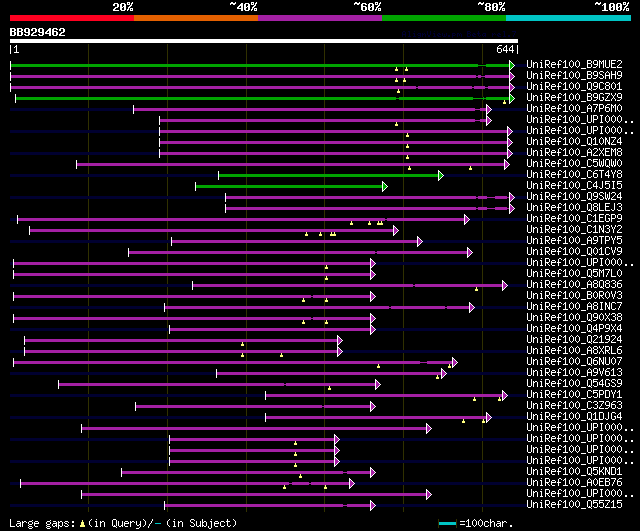Click the arrowhead ending the Q6NU07 alignment
Image resolution: width=640 pixels, height=531 pixels.
(455, 362)
